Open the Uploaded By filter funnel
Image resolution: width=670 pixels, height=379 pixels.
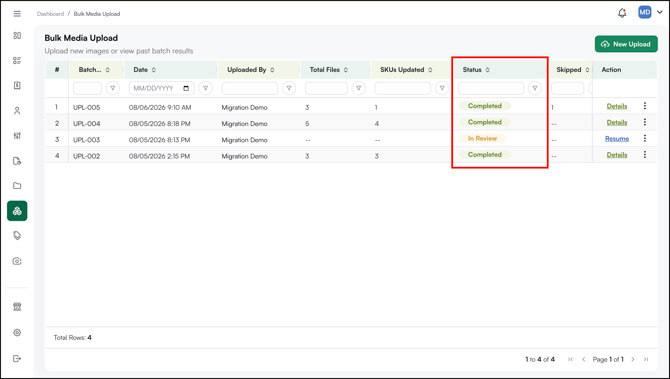(x=289, y=88)
